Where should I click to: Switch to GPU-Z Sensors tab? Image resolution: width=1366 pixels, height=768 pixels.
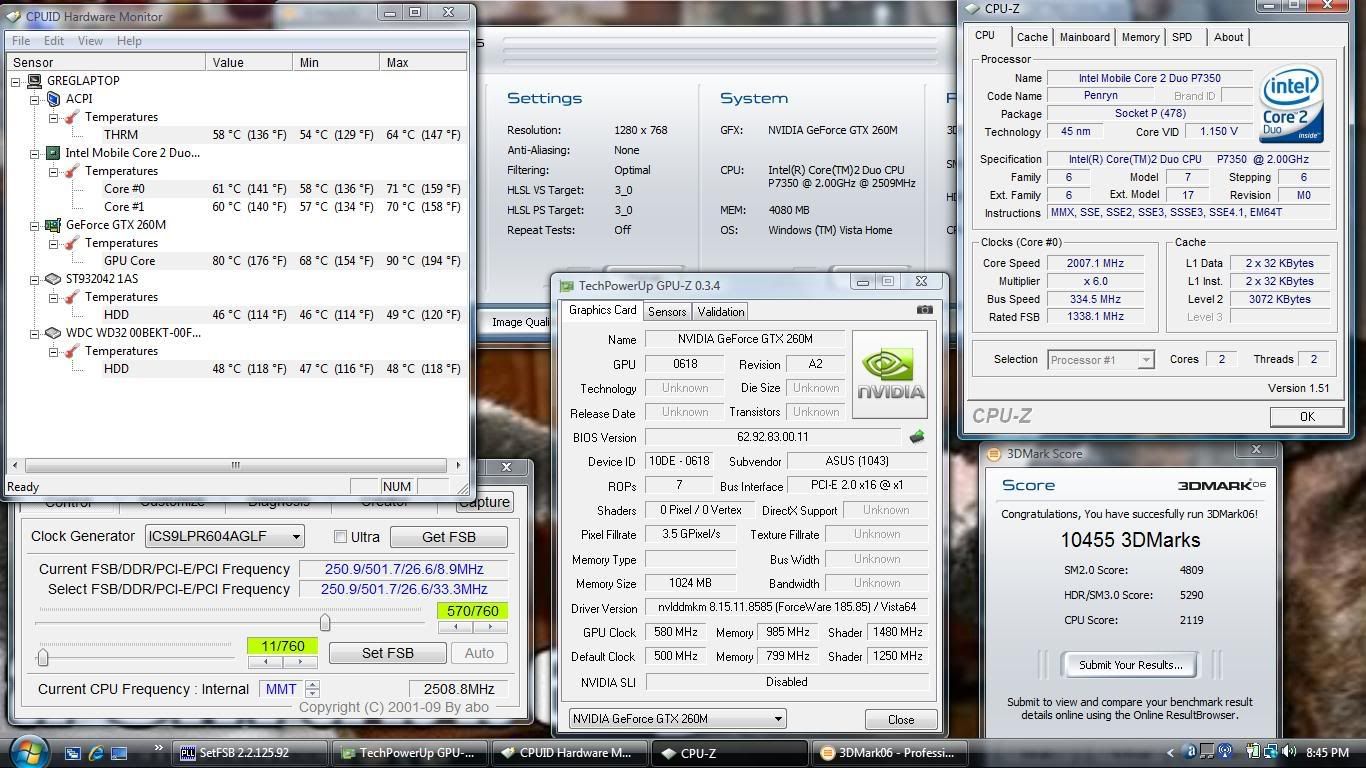tap(667, 311)
